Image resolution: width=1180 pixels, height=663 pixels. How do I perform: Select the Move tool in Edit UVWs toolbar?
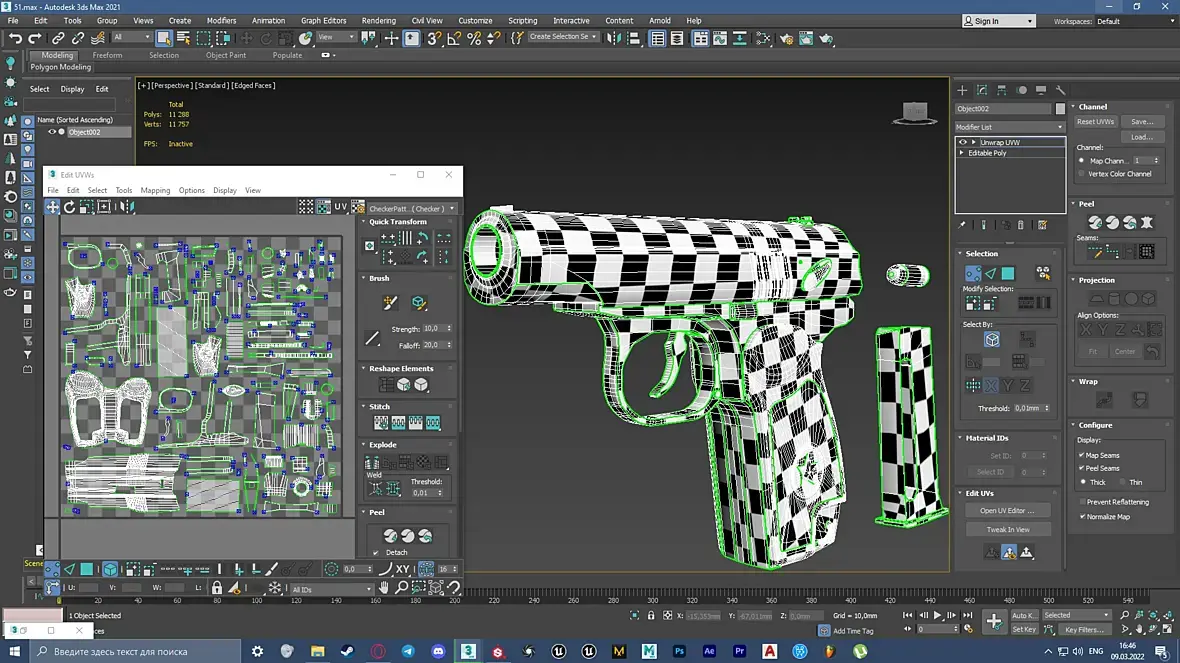pyautogui.click(x=52, y=207)
